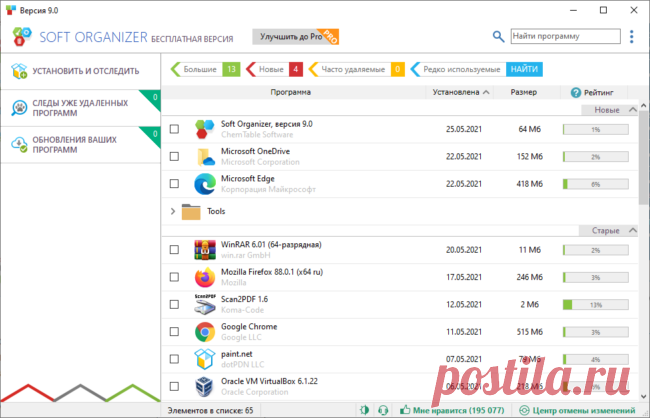Click the rating help question icon

575,92
